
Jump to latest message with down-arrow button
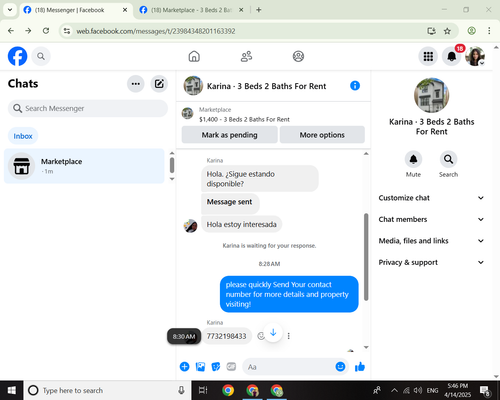273,332
